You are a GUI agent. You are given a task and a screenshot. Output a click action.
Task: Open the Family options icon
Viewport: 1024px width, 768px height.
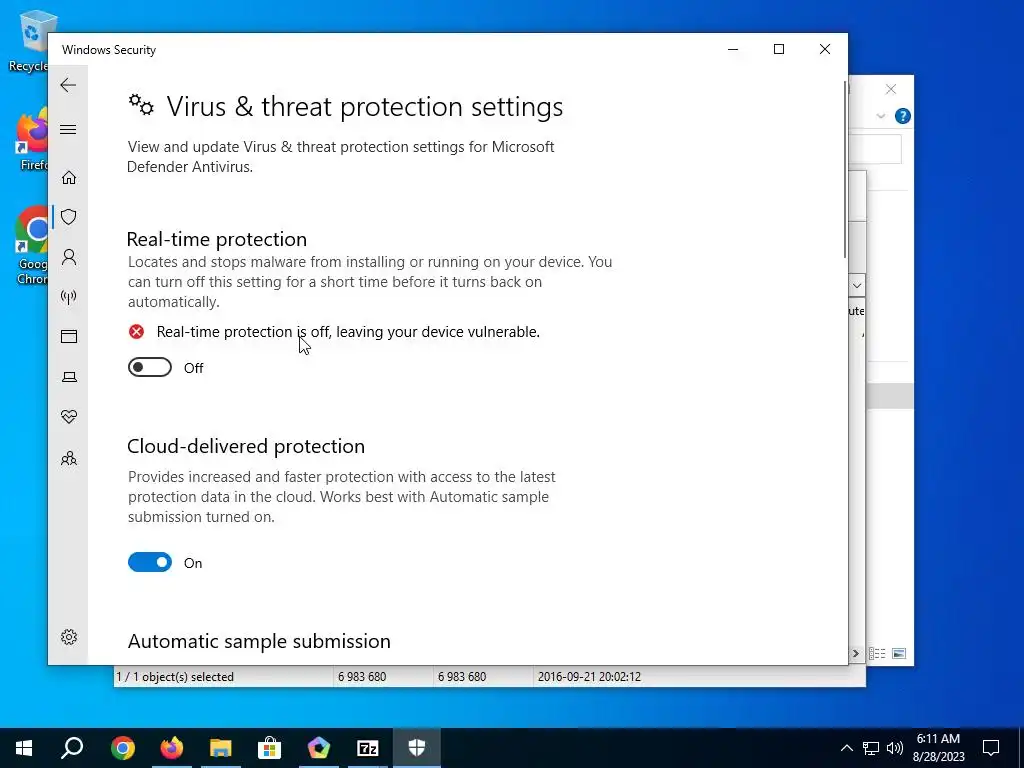69,458
